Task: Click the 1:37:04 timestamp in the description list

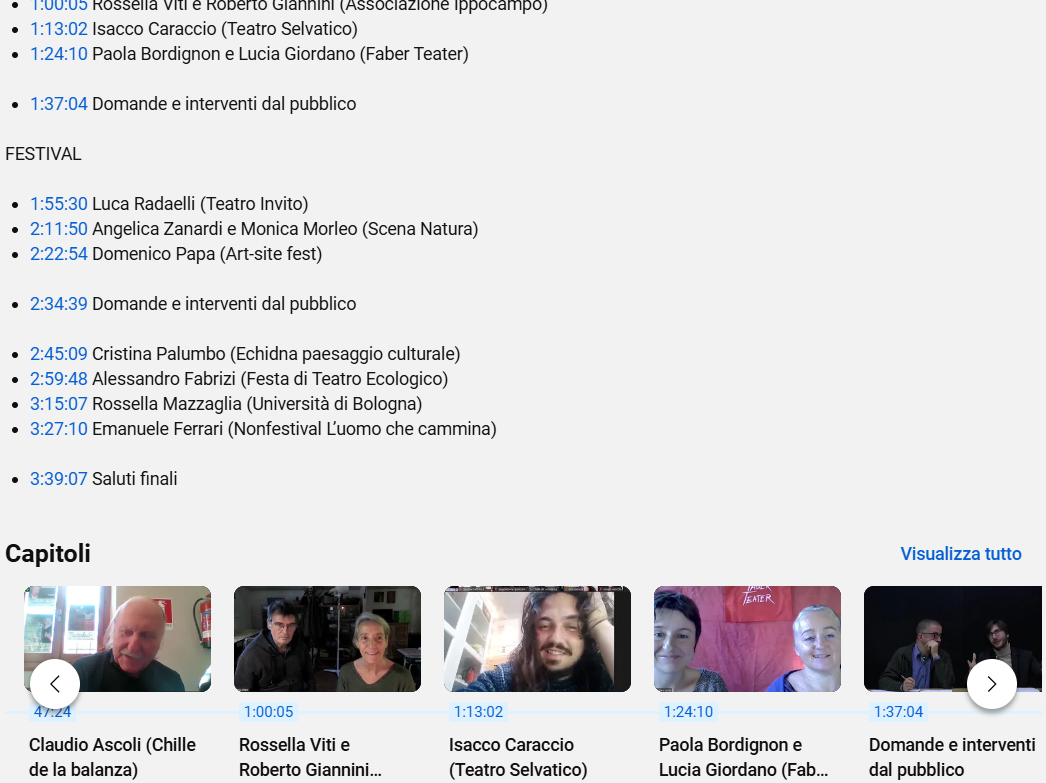Action: click(59, 104)
